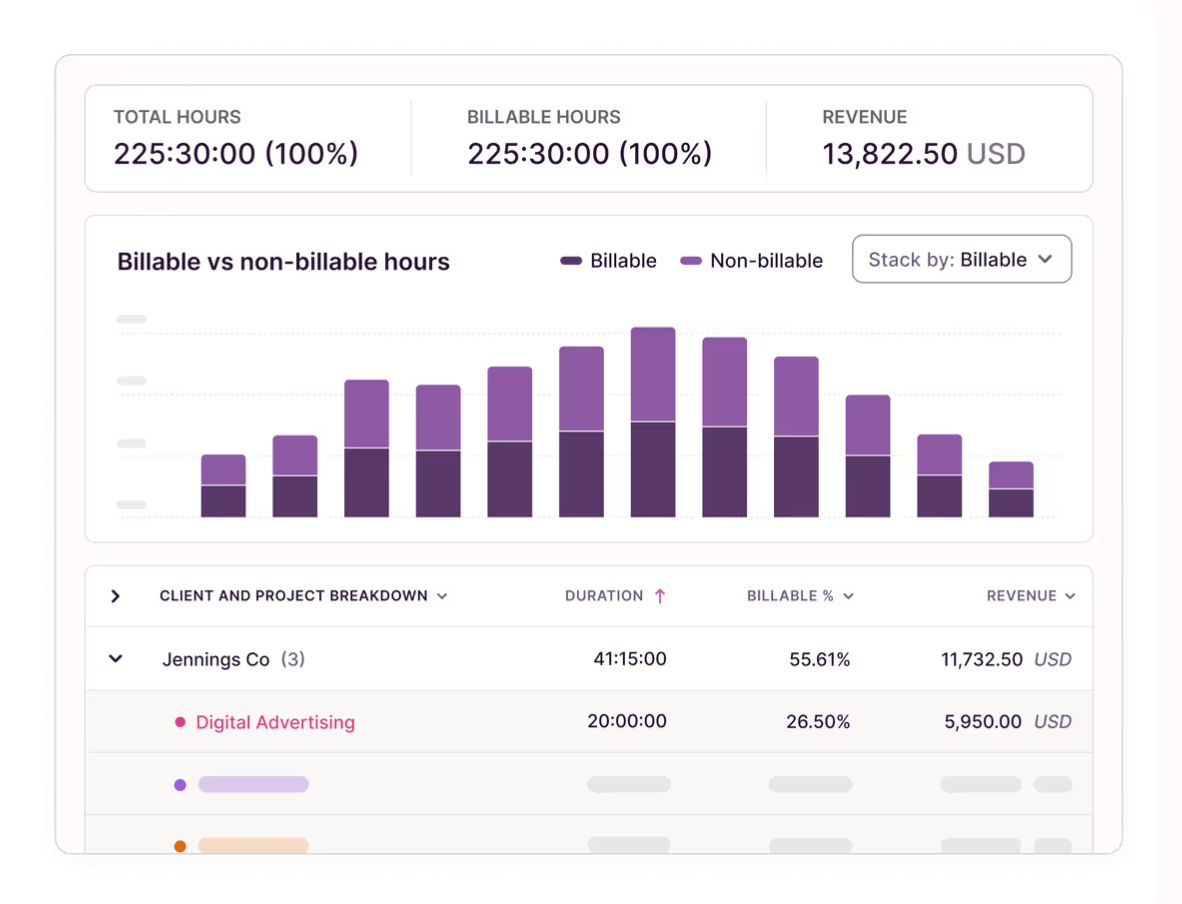Sort table by the Duration column
Image resolution: width=1182 pixels, height=904 pixels.
click(604, 596)
